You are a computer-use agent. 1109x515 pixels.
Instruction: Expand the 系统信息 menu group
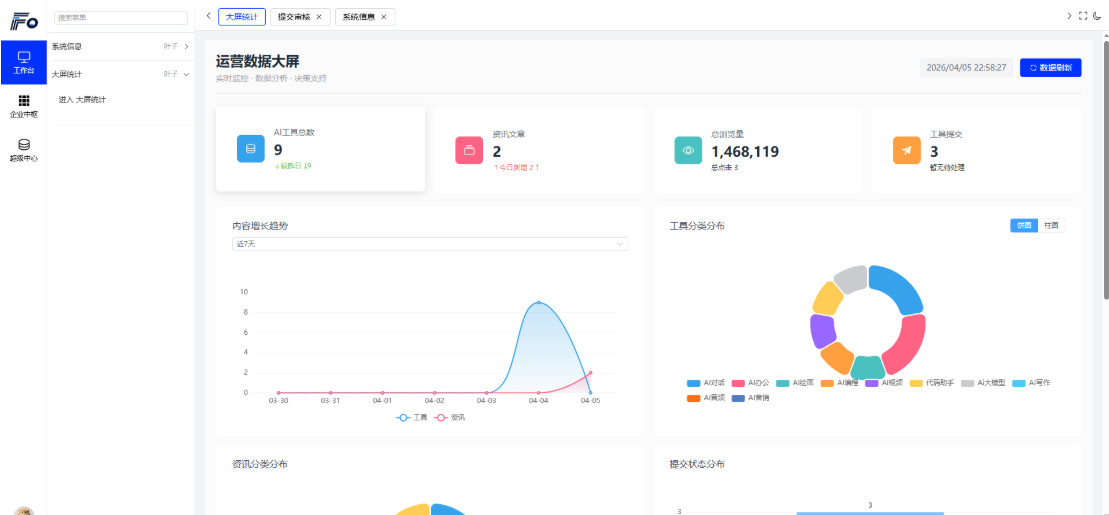(120, 46)
